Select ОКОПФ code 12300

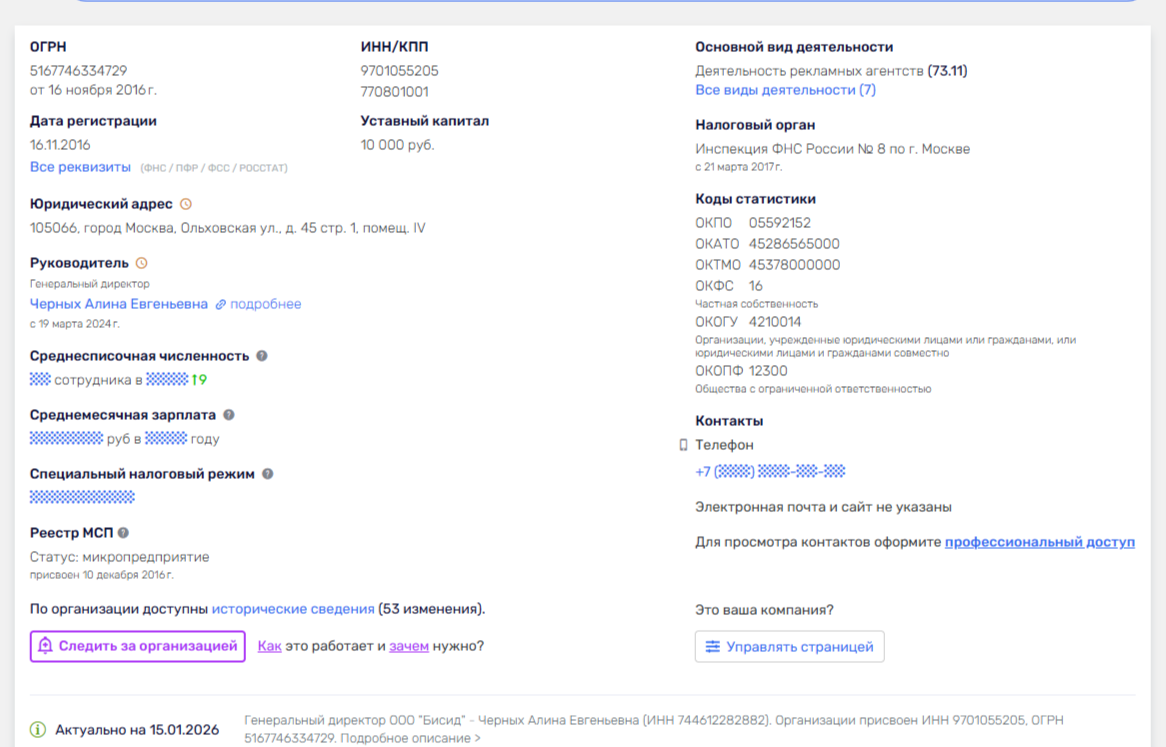(x=768, y=371)
